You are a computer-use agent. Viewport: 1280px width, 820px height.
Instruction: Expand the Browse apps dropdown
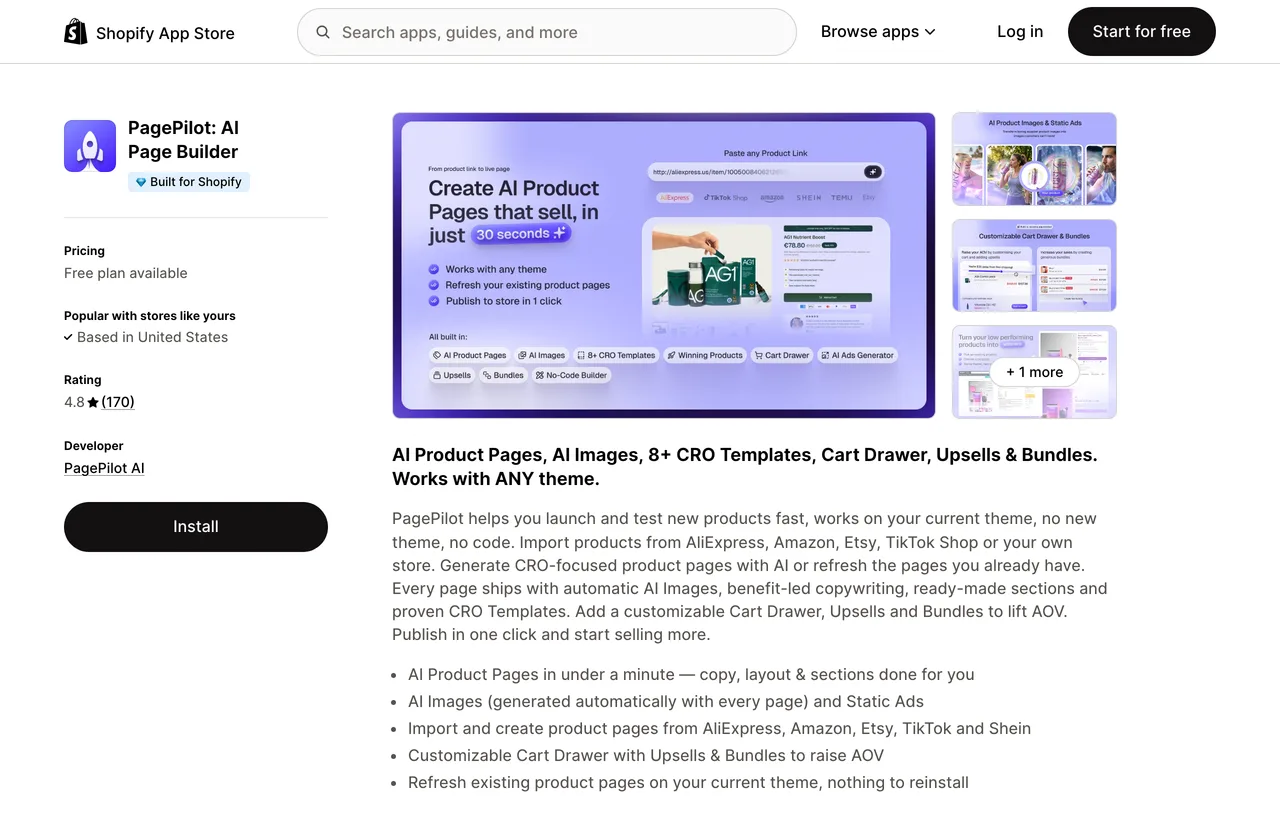(x=878, y=32)
